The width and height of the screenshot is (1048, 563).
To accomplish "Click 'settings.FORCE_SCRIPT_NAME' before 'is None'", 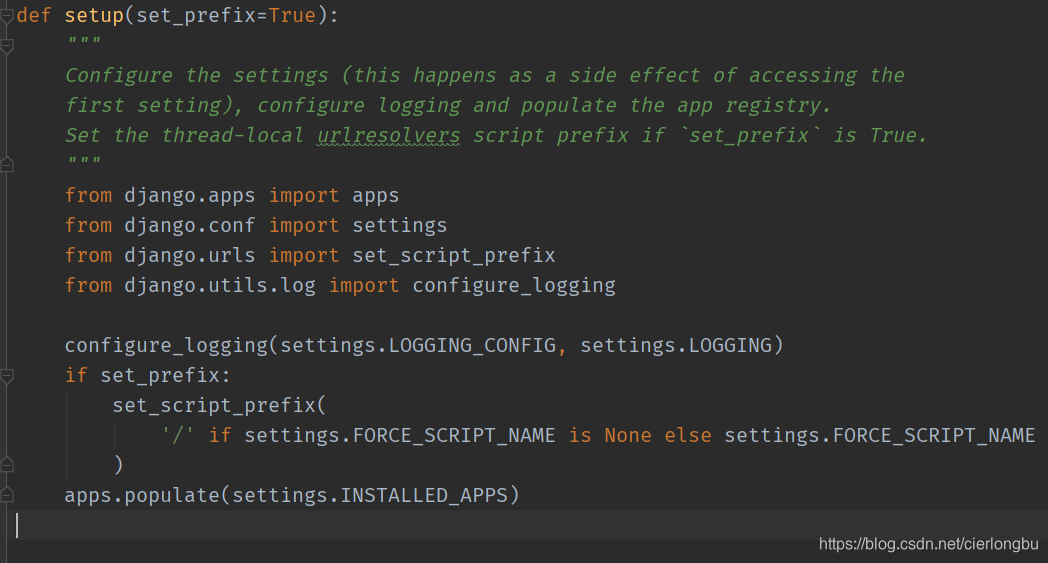I will (x=400, y=435).
